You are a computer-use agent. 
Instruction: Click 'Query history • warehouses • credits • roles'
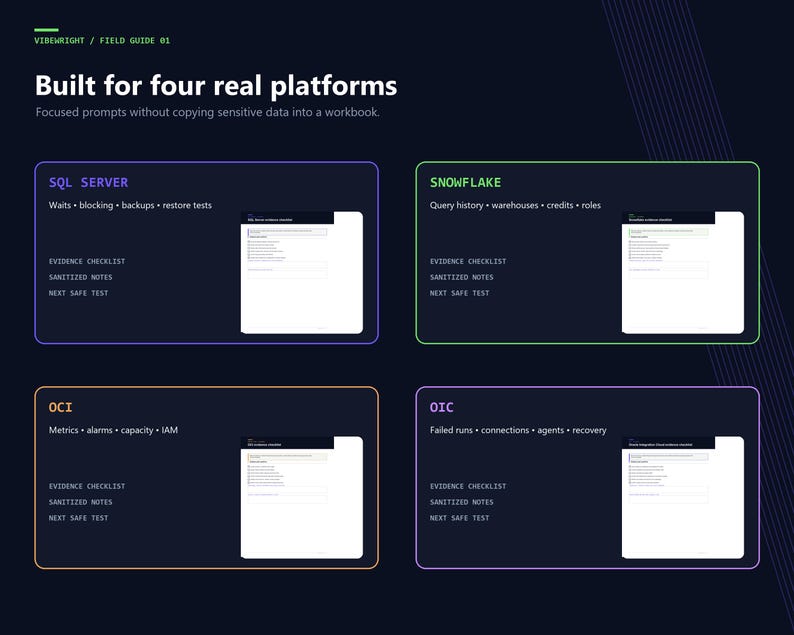point(515,205)
